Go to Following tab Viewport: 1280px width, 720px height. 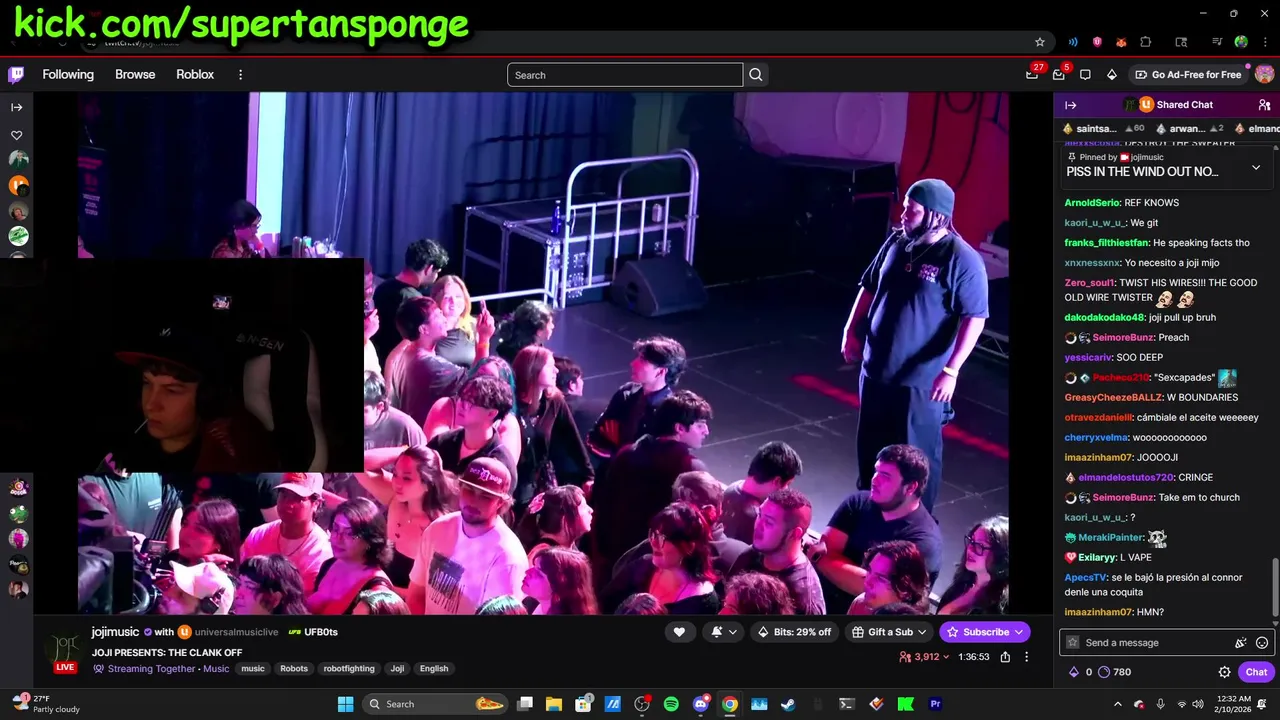coord(68,75)
